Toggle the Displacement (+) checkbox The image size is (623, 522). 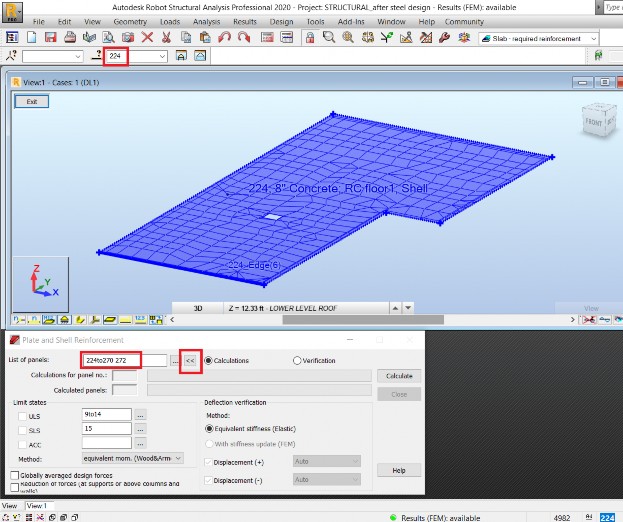pos(208,462)
